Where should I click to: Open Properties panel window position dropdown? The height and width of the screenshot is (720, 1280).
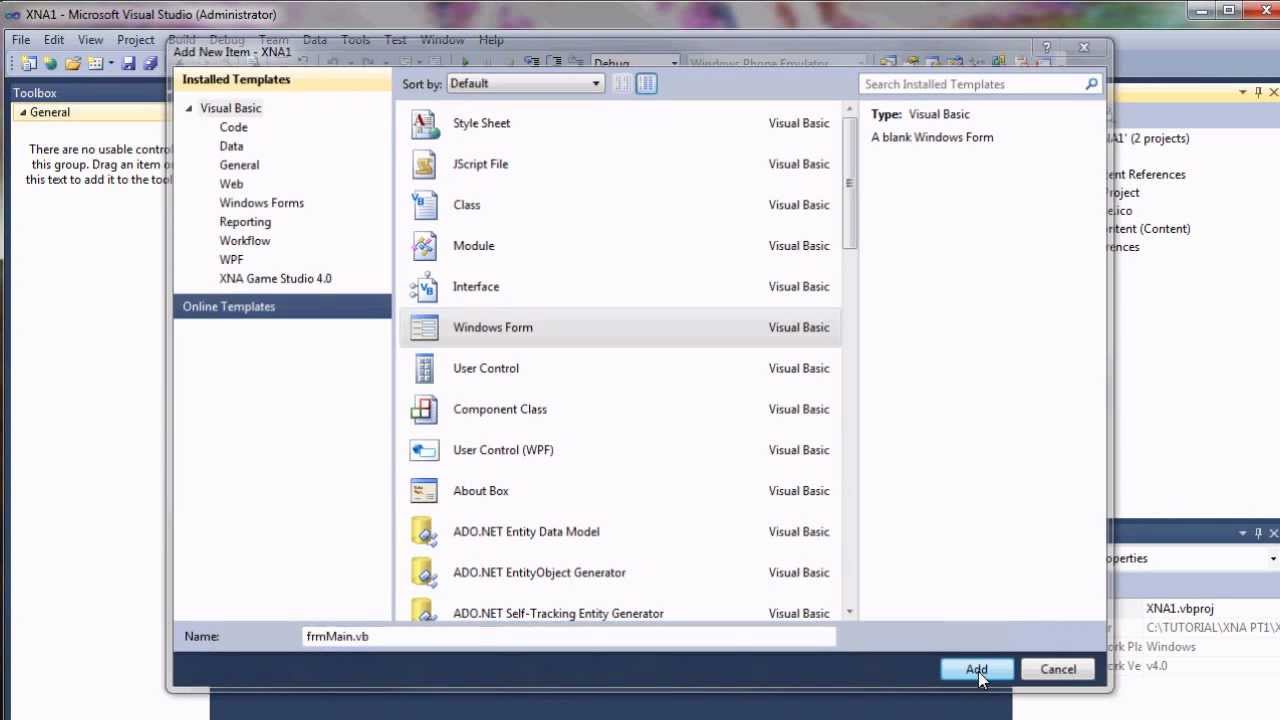(1243, 534)
